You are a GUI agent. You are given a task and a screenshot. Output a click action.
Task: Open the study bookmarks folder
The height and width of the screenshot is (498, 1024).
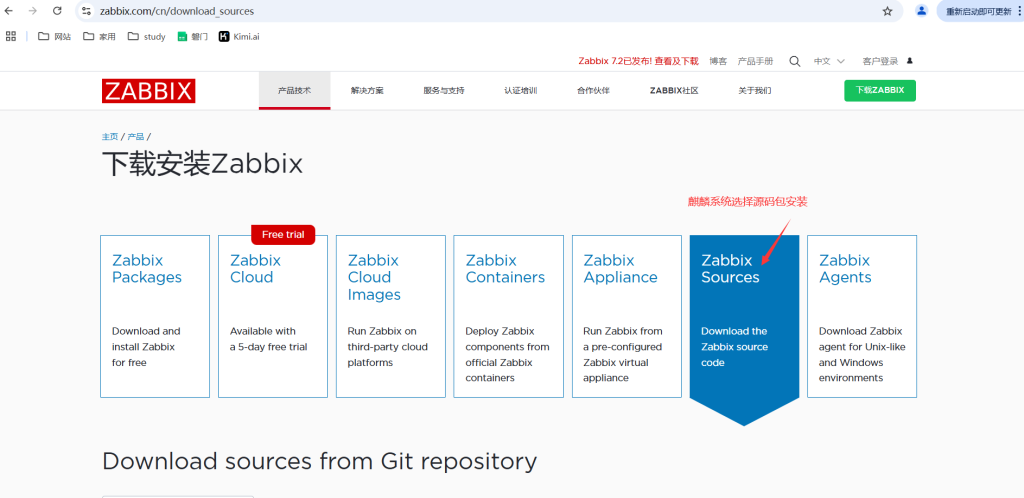point(147,36)
